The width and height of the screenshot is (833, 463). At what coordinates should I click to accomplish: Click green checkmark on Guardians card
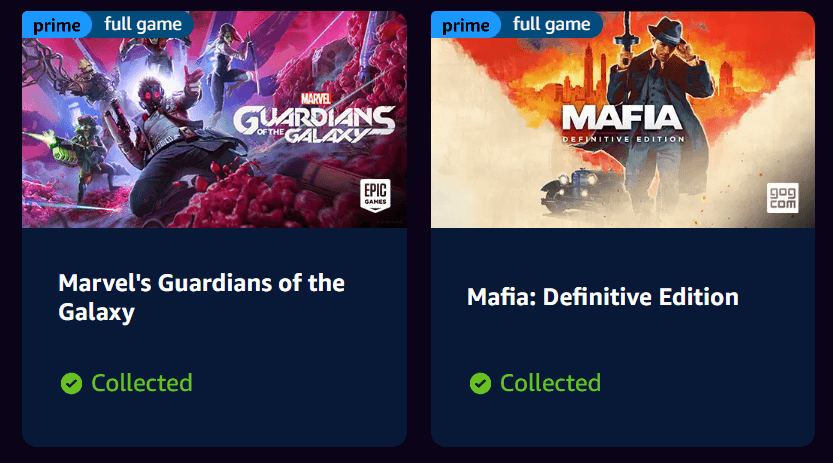(71, 383)
